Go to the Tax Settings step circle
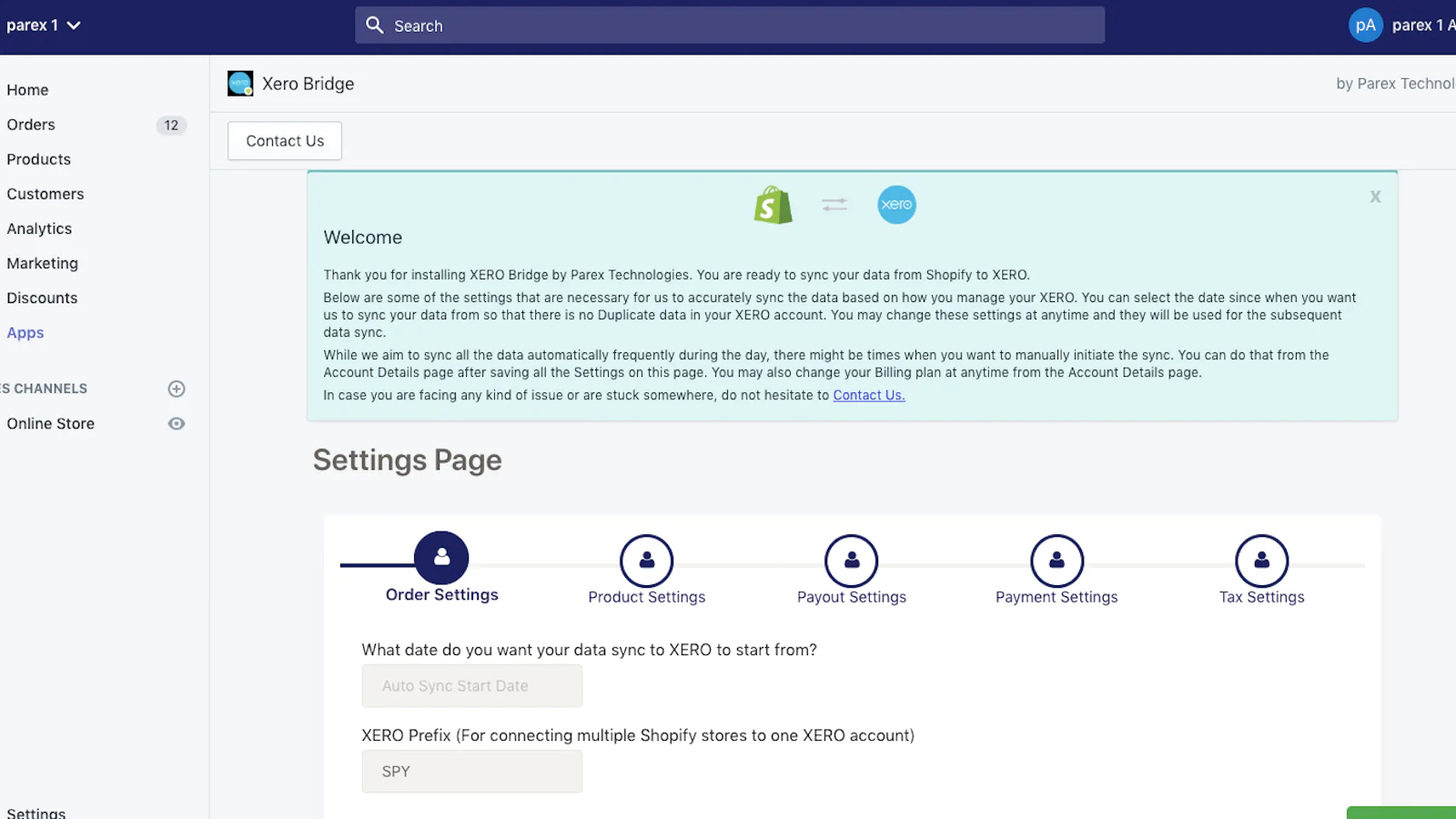The width and height of the screenshot is (1456, 819). point(1261,561)
